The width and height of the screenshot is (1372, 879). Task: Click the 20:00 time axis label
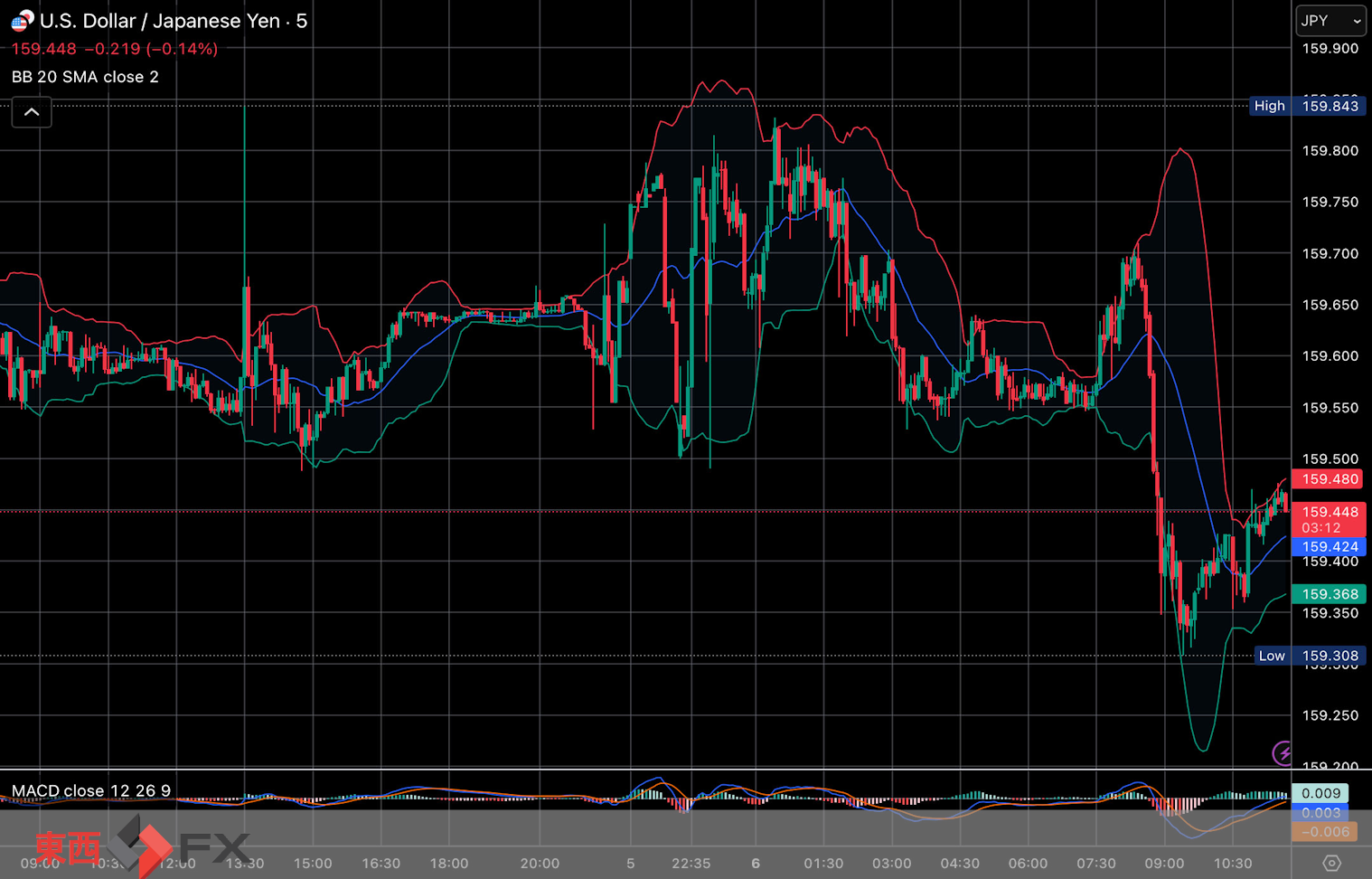pyautogui.click(x=540, y=863)
